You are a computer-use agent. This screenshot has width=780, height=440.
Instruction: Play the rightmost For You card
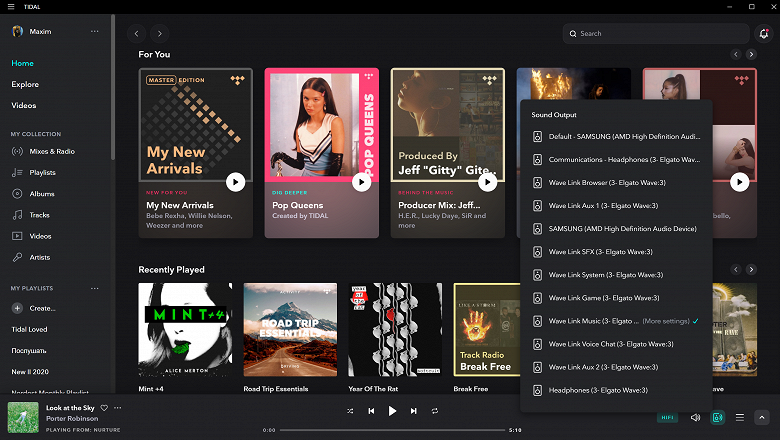(739, 182)
